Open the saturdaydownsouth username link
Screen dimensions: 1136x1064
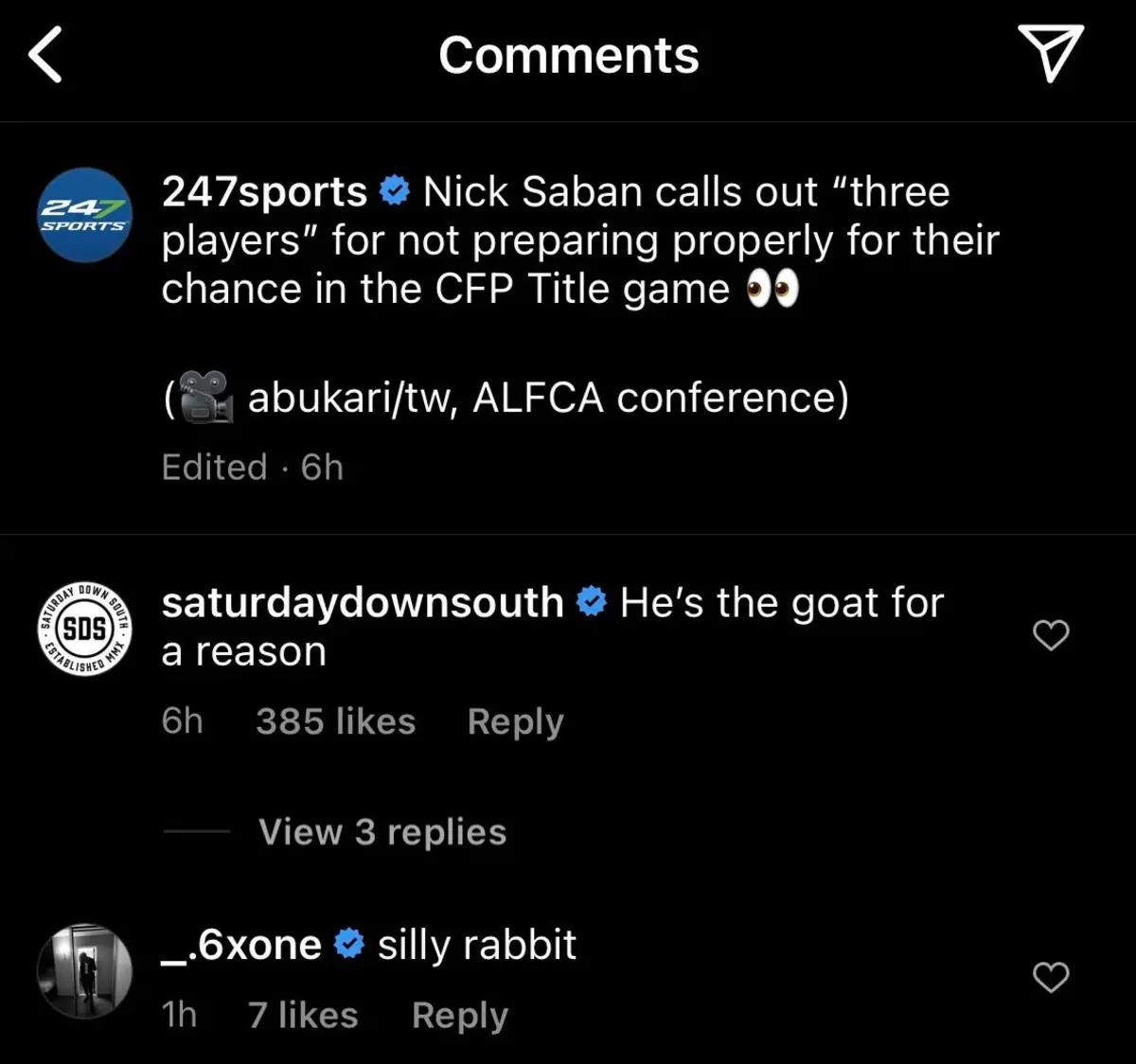(x=363, y=603)
